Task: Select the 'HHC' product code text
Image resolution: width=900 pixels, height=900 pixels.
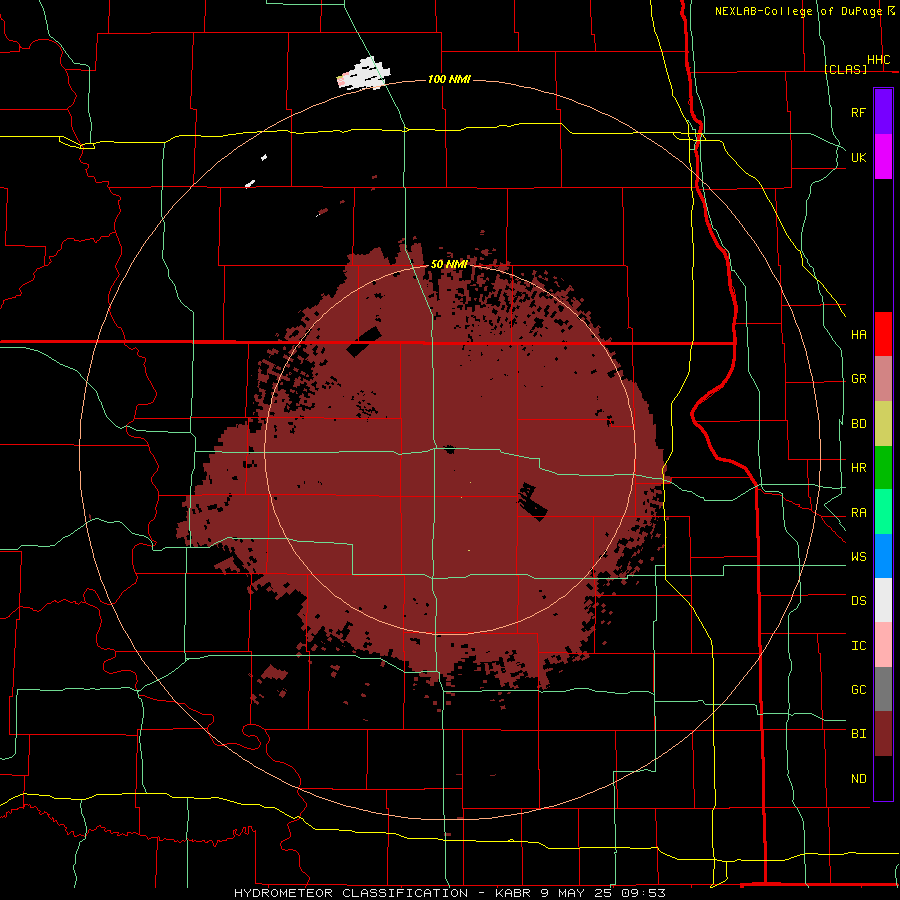Action: [x=878, y=60]
